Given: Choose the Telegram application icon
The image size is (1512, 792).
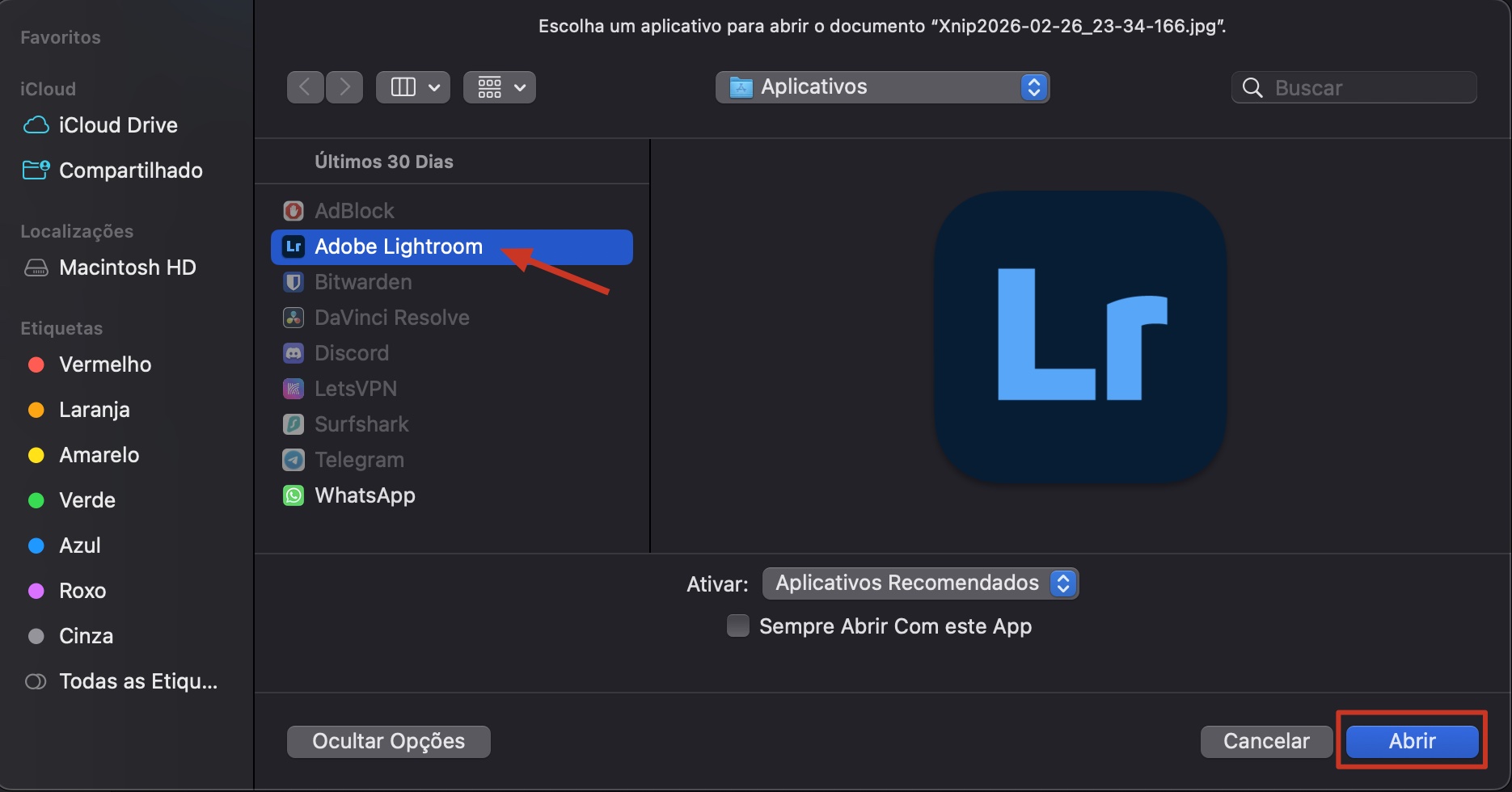Looking at the screenshot, I should 293,459.
